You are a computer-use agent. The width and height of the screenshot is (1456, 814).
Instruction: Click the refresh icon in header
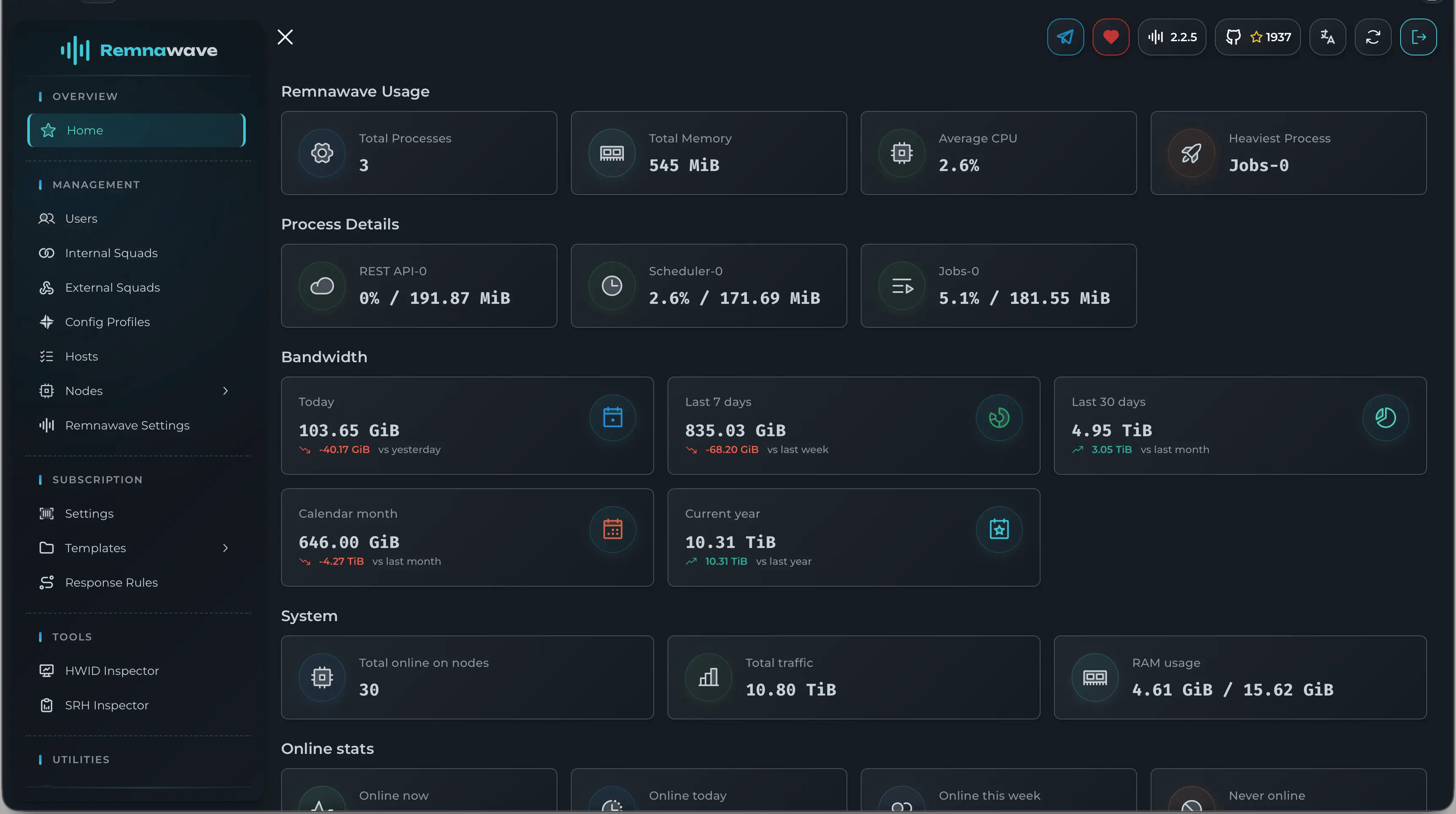point(1373,37)
